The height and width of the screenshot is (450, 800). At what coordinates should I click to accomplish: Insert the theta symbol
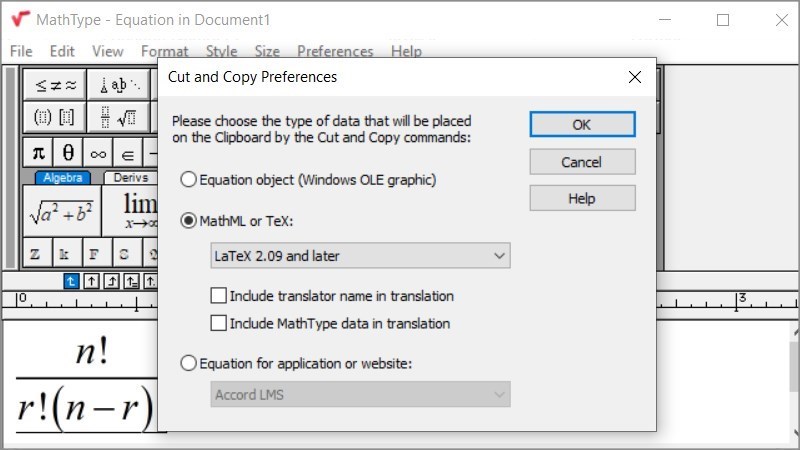(68, 153)
